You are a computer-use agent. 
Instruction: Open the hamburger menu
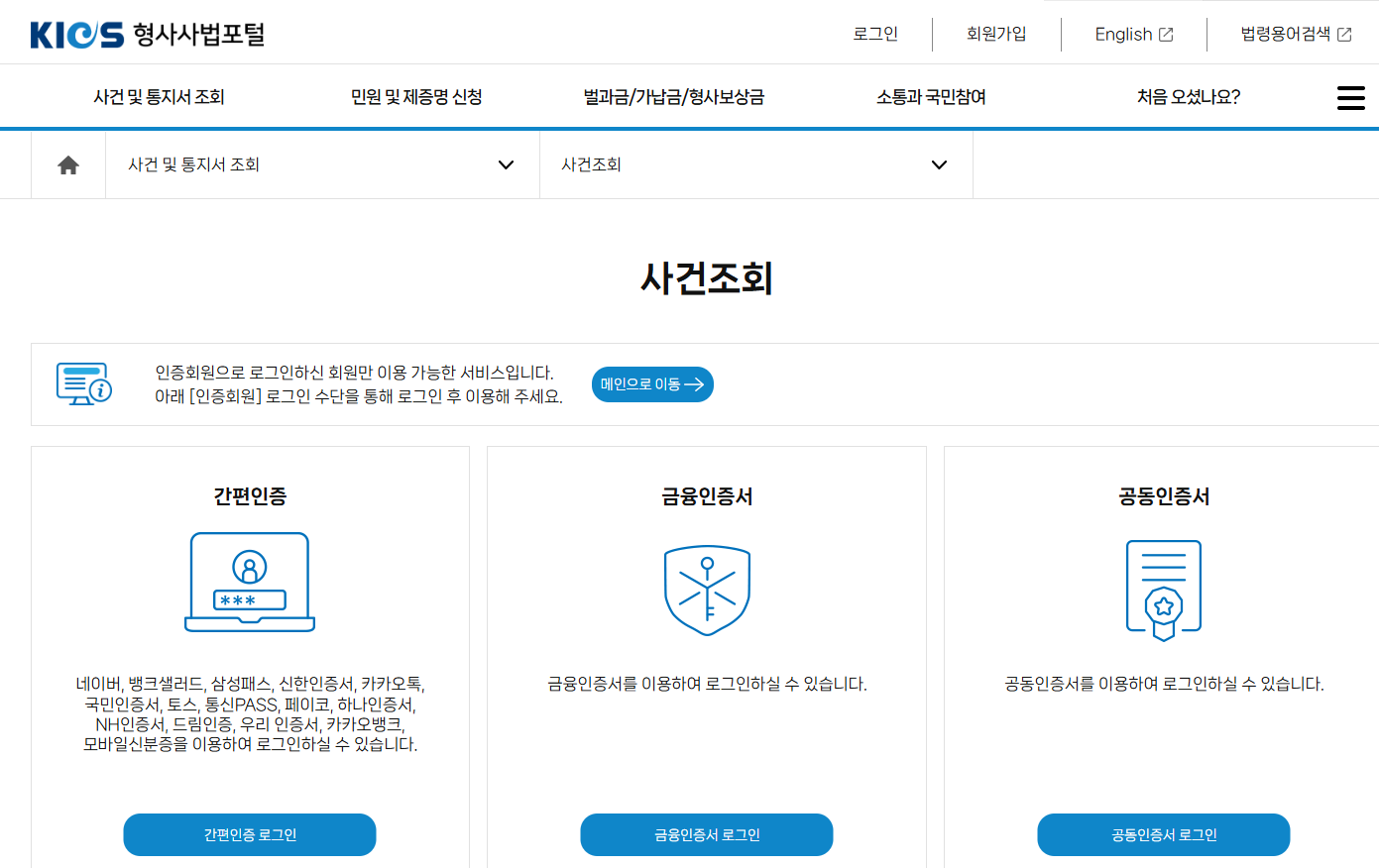tap(1350, 97)
